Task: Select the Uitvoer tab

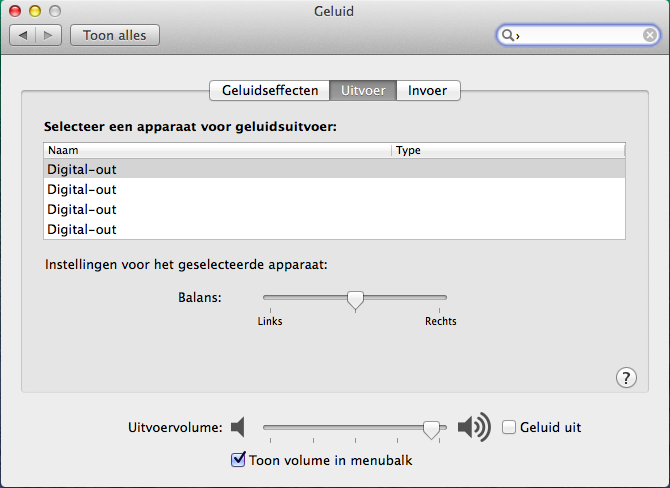Action: click(x=363, y=90)
